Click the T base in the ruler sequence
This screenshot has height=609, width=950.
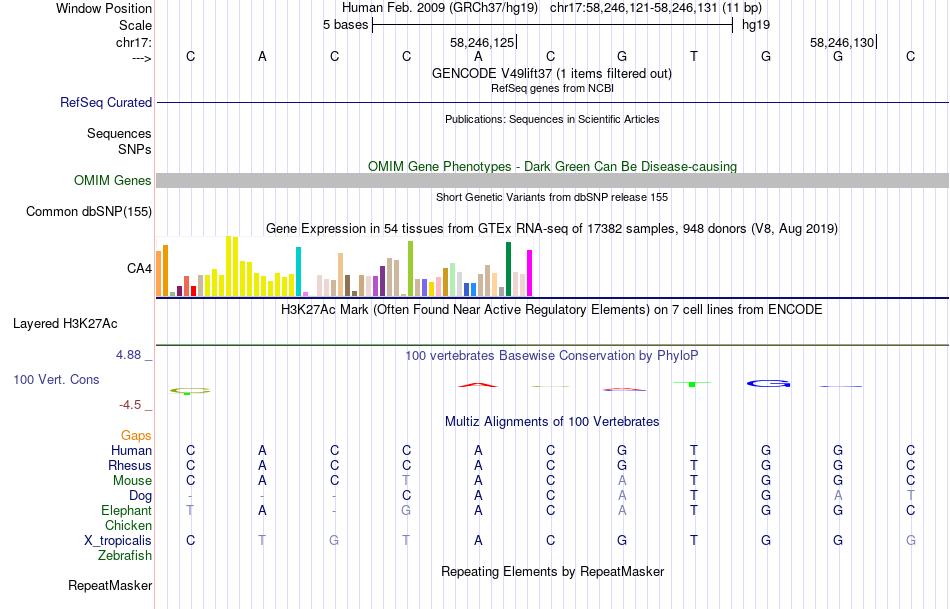click(694, 56)
